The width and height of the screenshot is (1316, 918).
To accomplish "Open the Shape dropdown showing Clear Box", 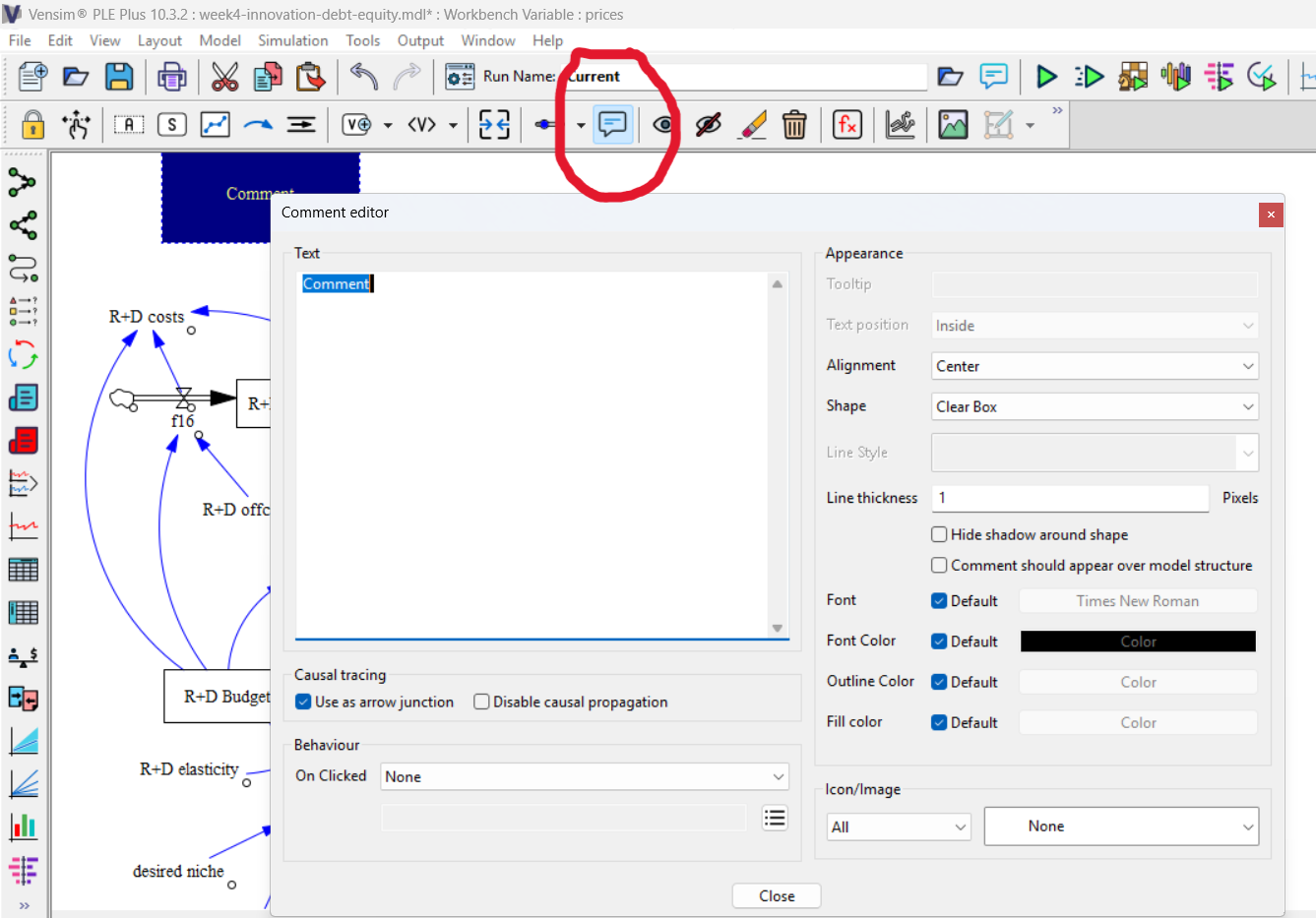I will point(1095,406).
